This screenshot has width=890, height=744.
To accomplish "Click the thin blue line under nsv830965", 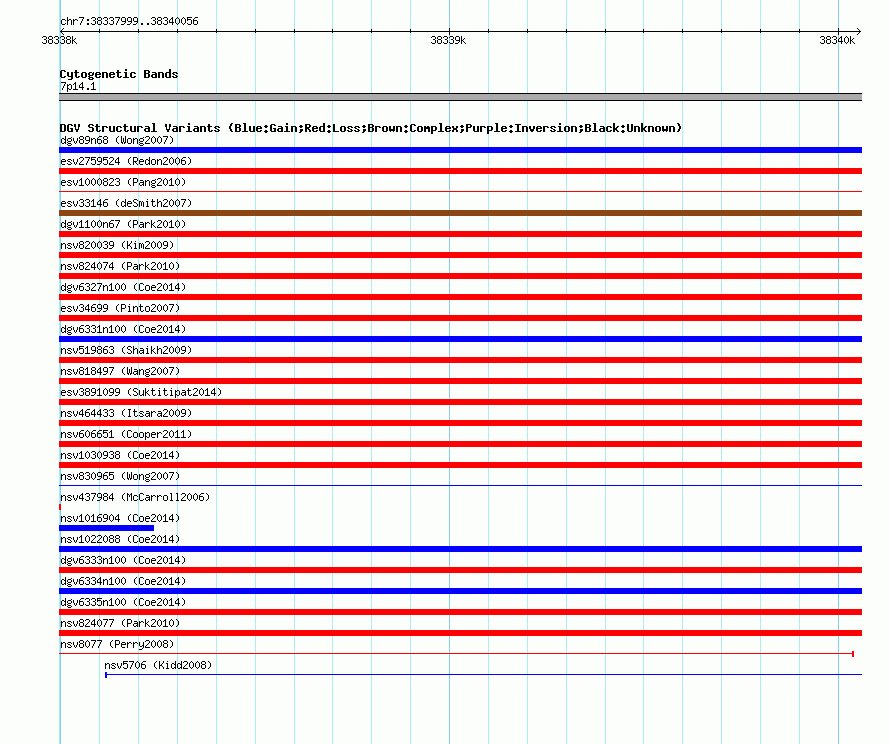I will coord(460,486).
